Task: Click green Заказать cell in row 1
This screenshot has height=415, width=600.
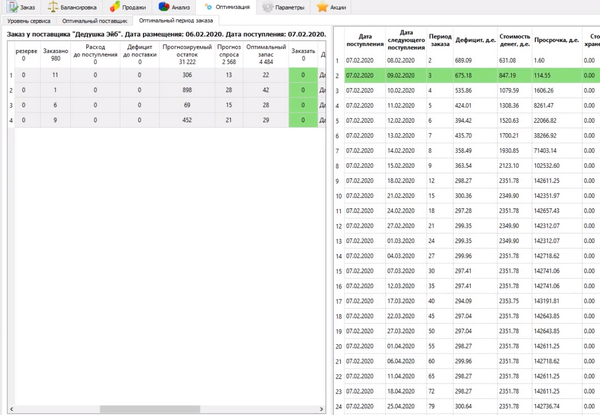Action: pyautogui.click(x=303, y=75)
